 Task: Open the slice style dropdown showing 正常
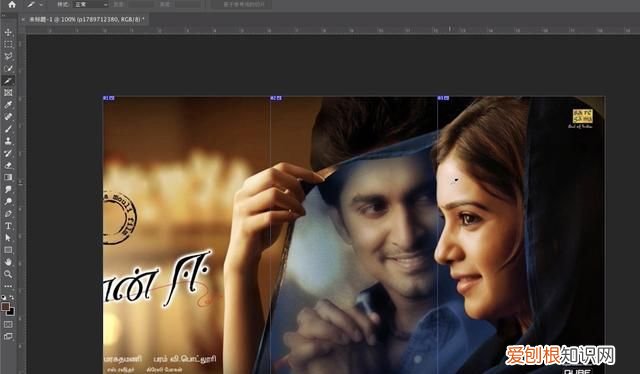(91, 4)
